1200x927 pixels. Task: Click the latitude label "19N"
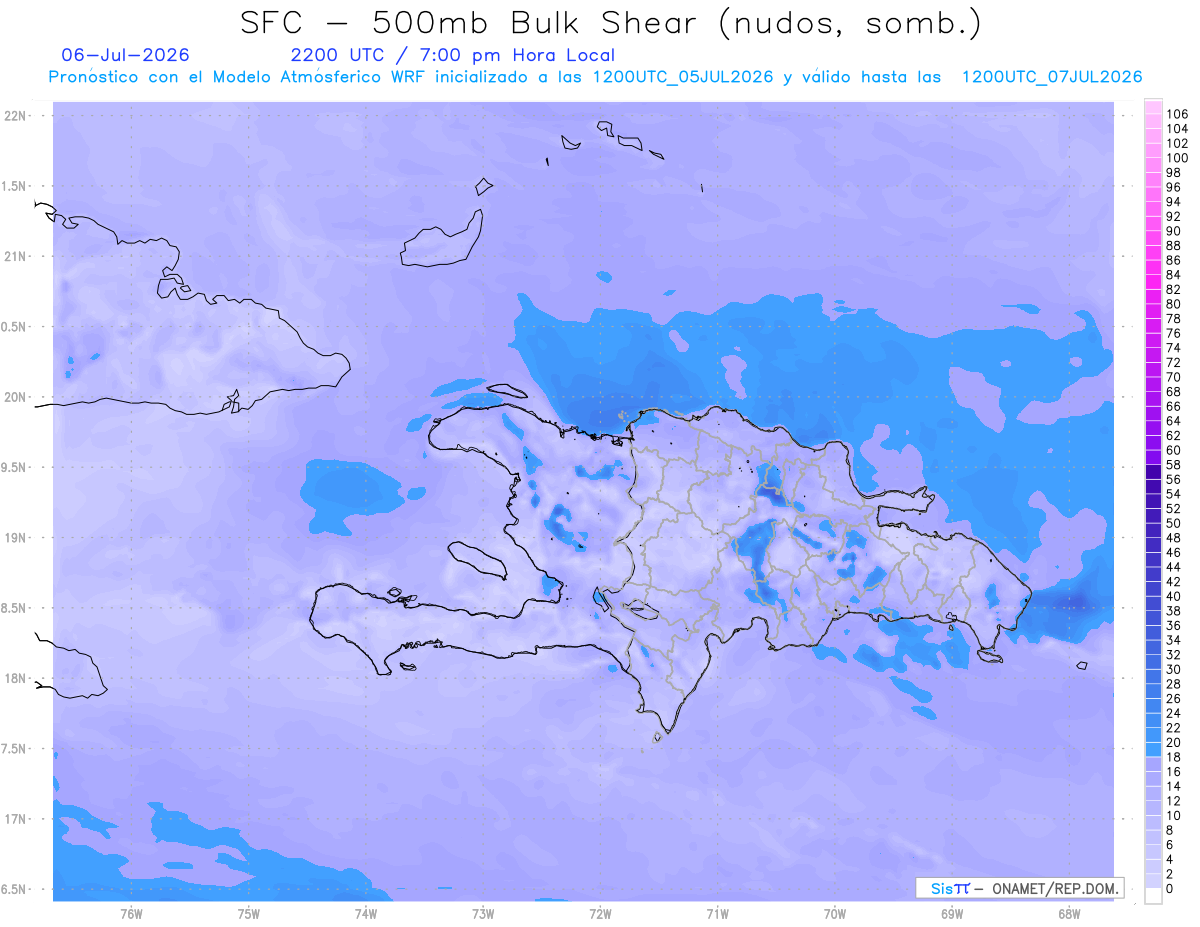pos(16,538)
